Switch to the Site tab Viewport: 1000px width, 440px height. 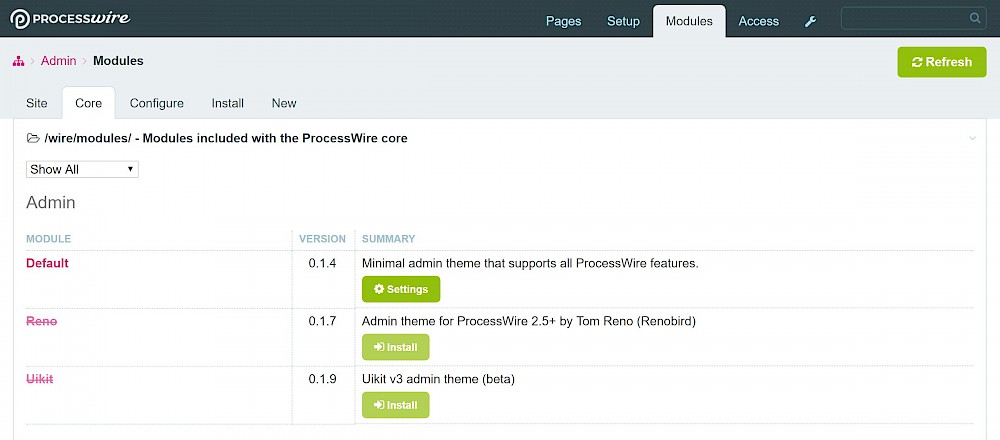tap(36, 103)
